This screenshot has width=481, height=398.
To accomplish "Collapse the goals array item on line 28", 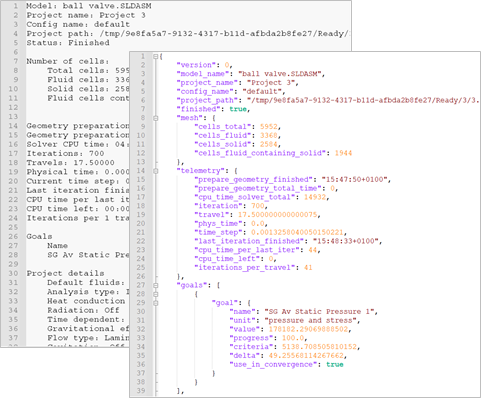I will click(x=155, y=294).
